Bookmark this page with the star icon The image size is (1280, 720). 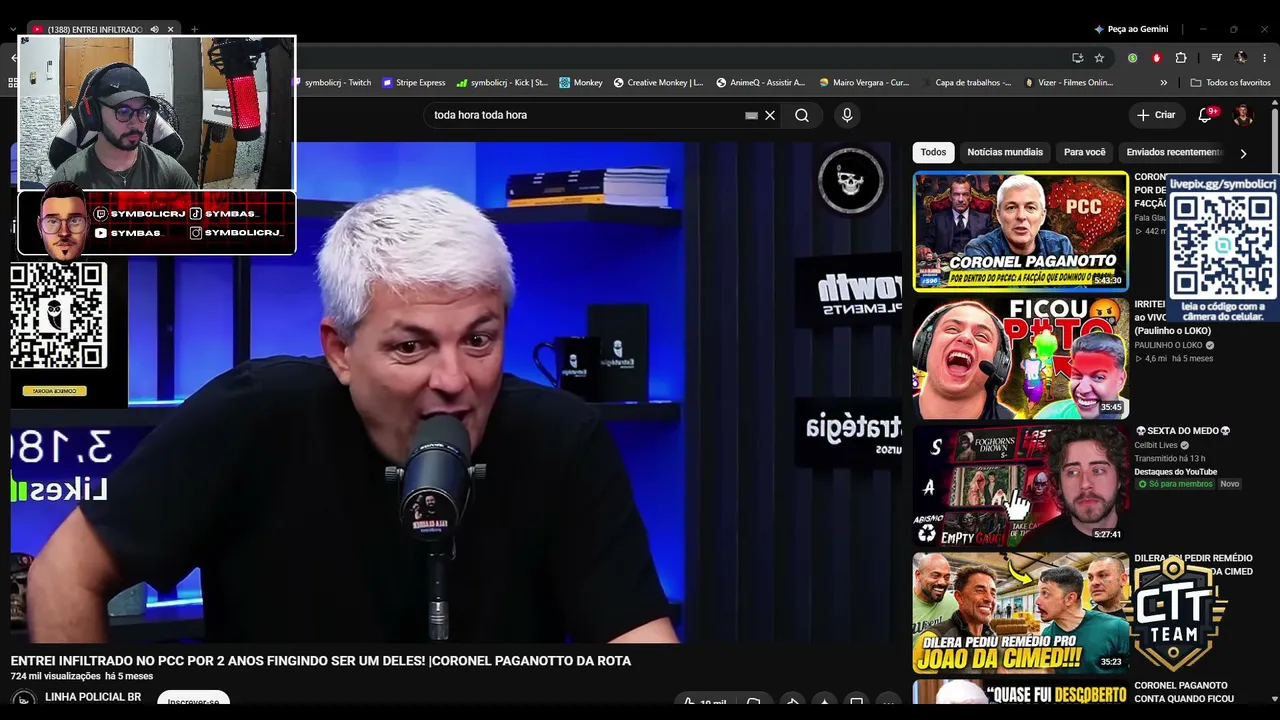pos(1099,58)
